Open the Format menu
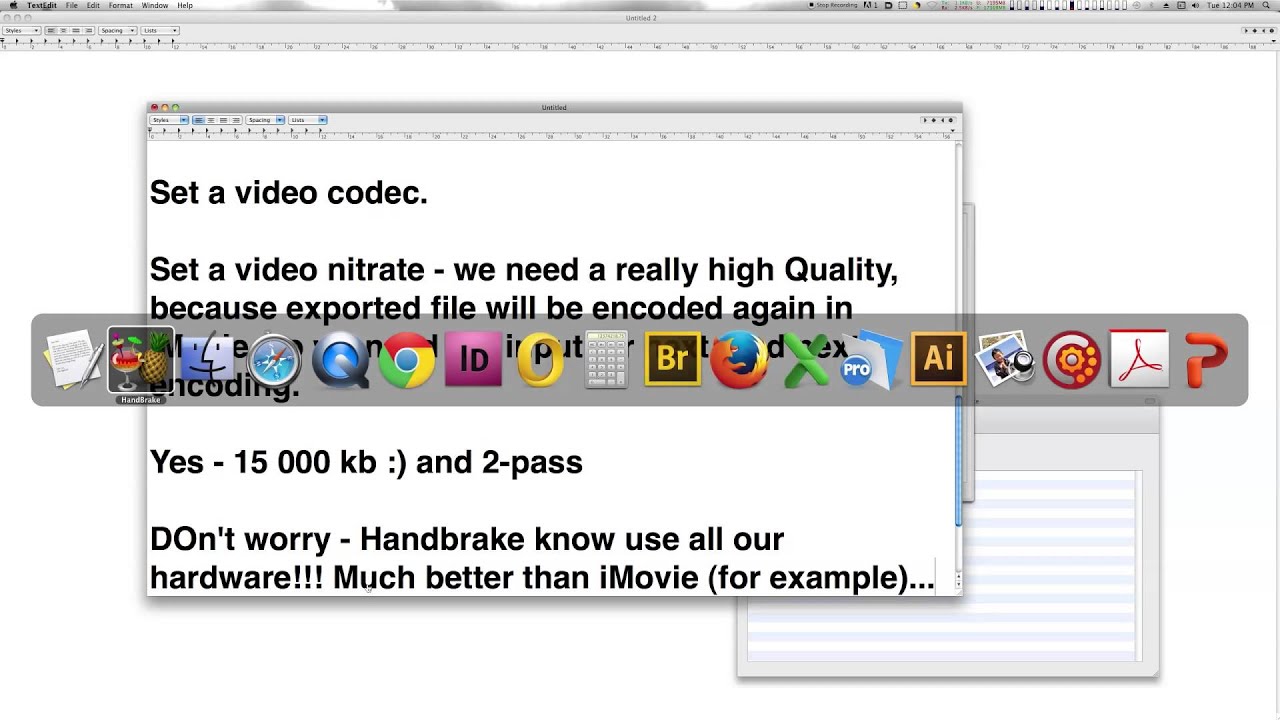The height and width of the screenshot is (720, 1280). (x=121, y=5)
